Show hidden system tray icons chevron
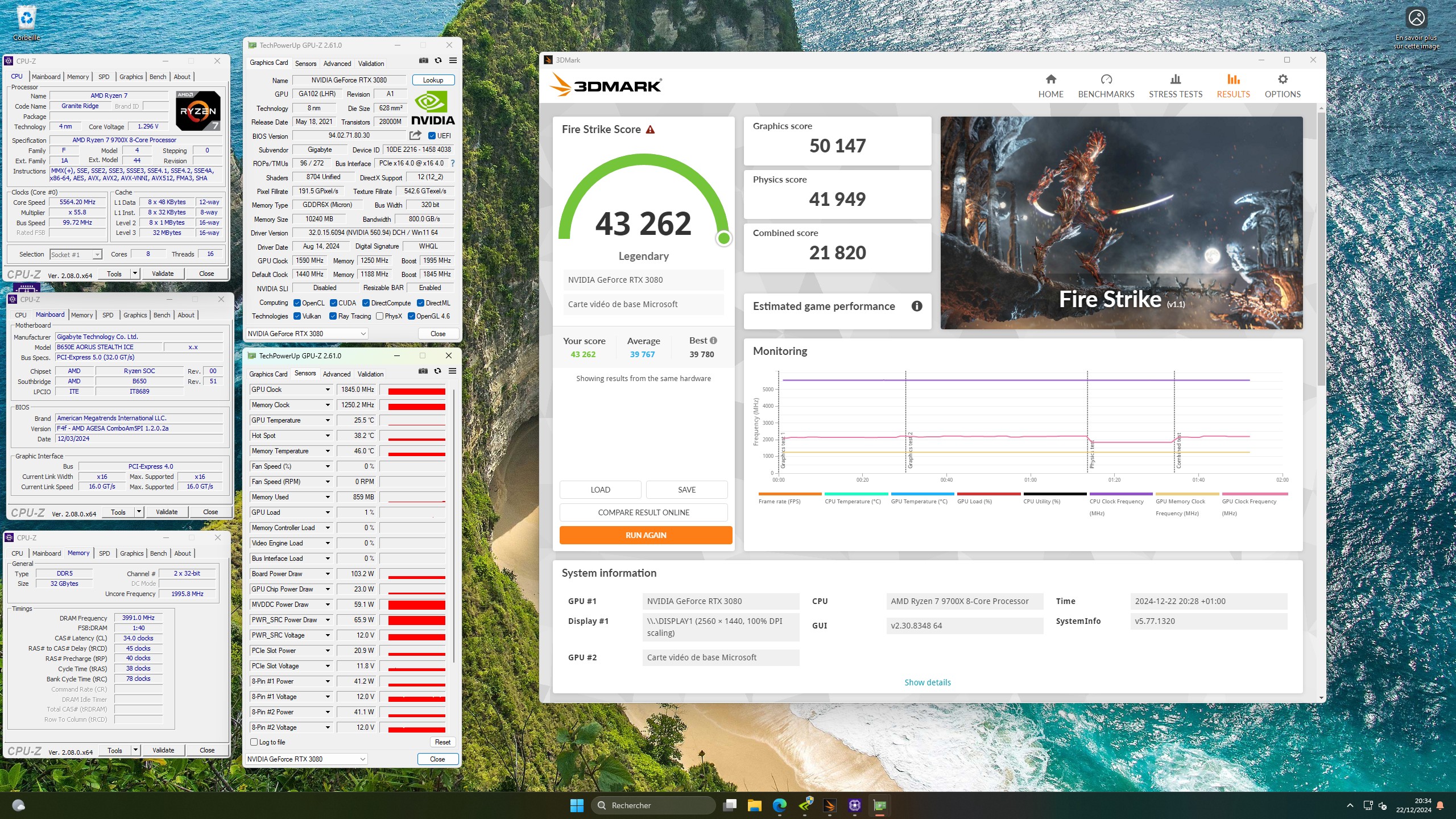Viewport: 1456px width, 819px height. pyautogui.click(x=1350, y=805)
